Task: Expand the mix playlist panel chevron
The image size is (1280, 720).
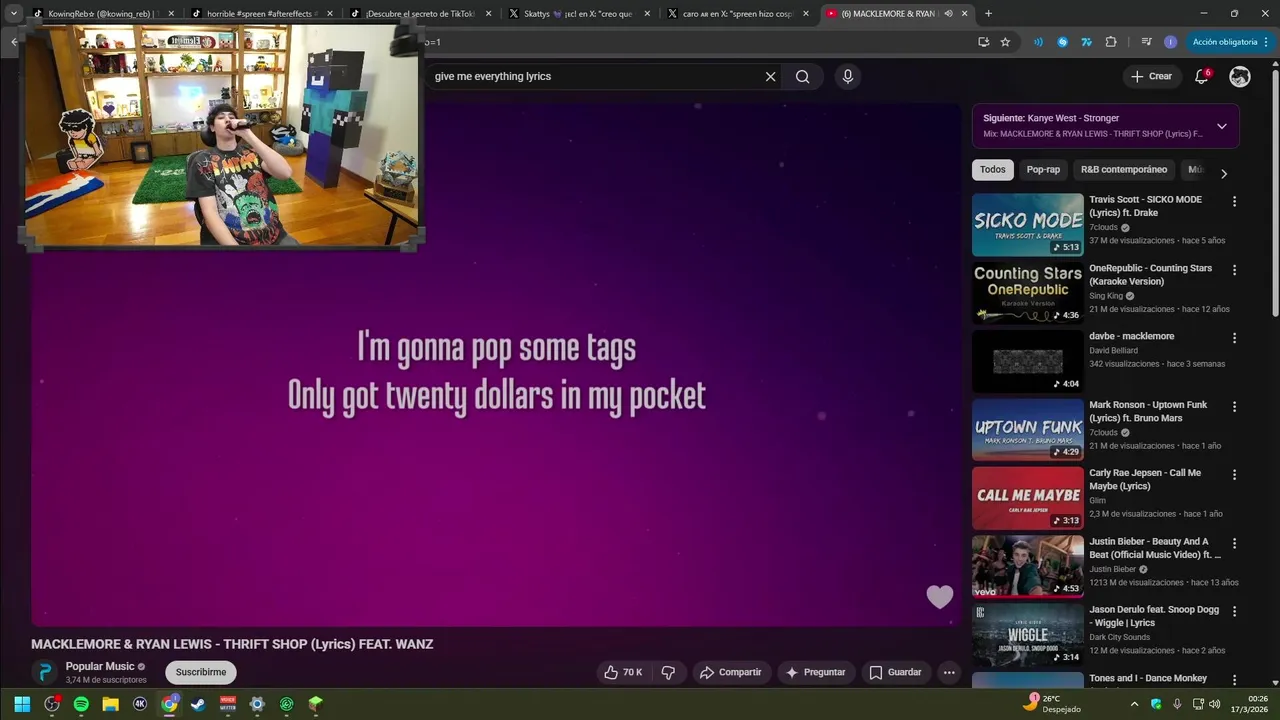Action: pos(1221,126)
